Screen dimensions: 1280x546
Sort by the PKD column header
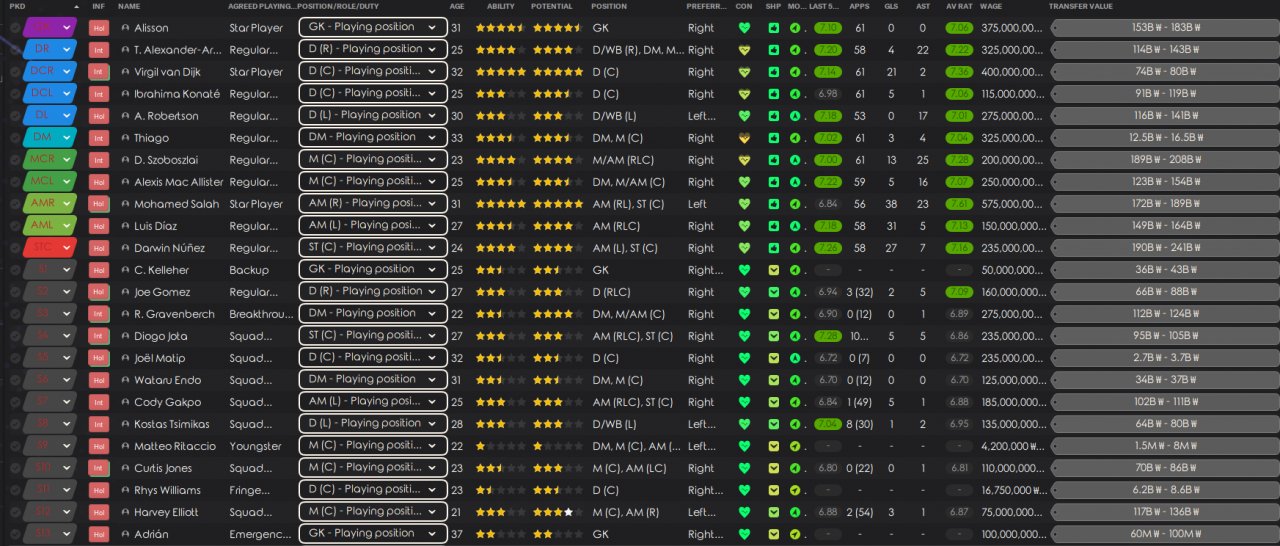tap(17, 7)
